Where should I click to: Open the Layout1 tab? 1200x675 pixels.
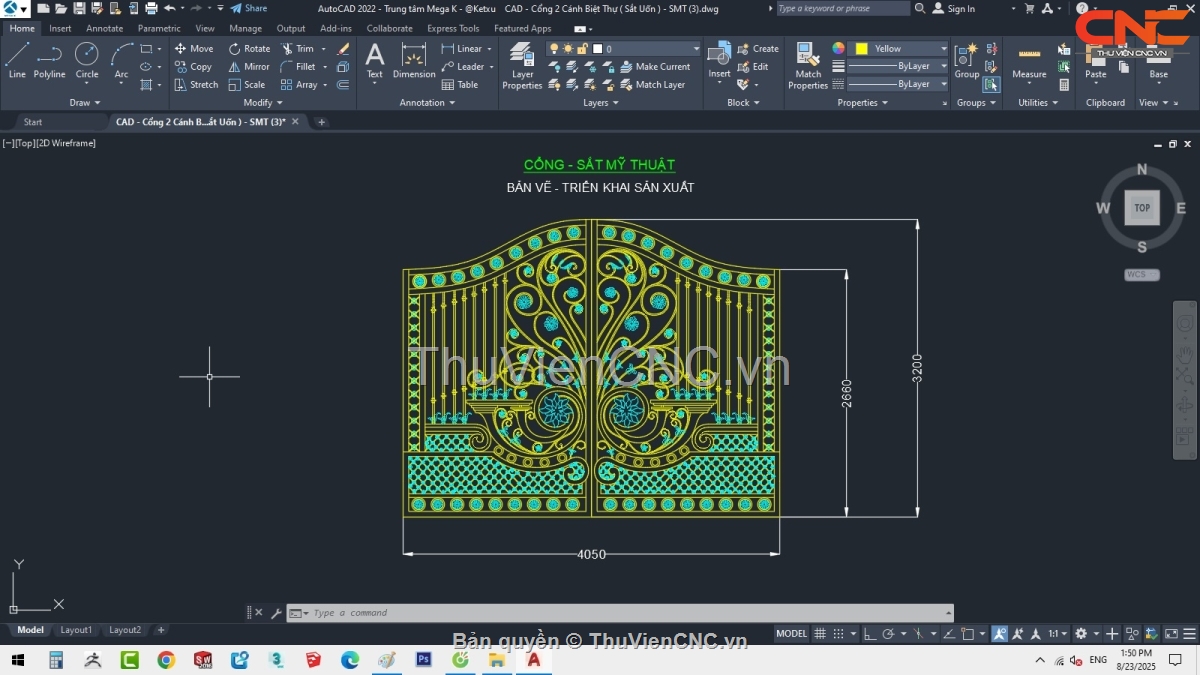coord(76,630)
